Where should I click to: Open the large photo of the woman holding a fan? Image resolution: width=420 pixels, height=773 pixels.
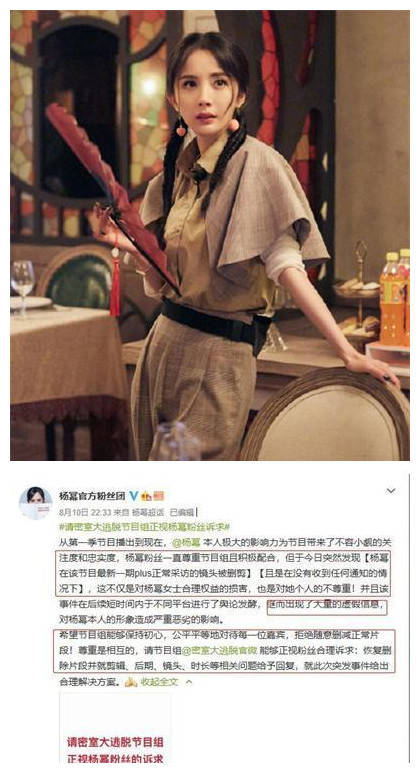[210, 235]
